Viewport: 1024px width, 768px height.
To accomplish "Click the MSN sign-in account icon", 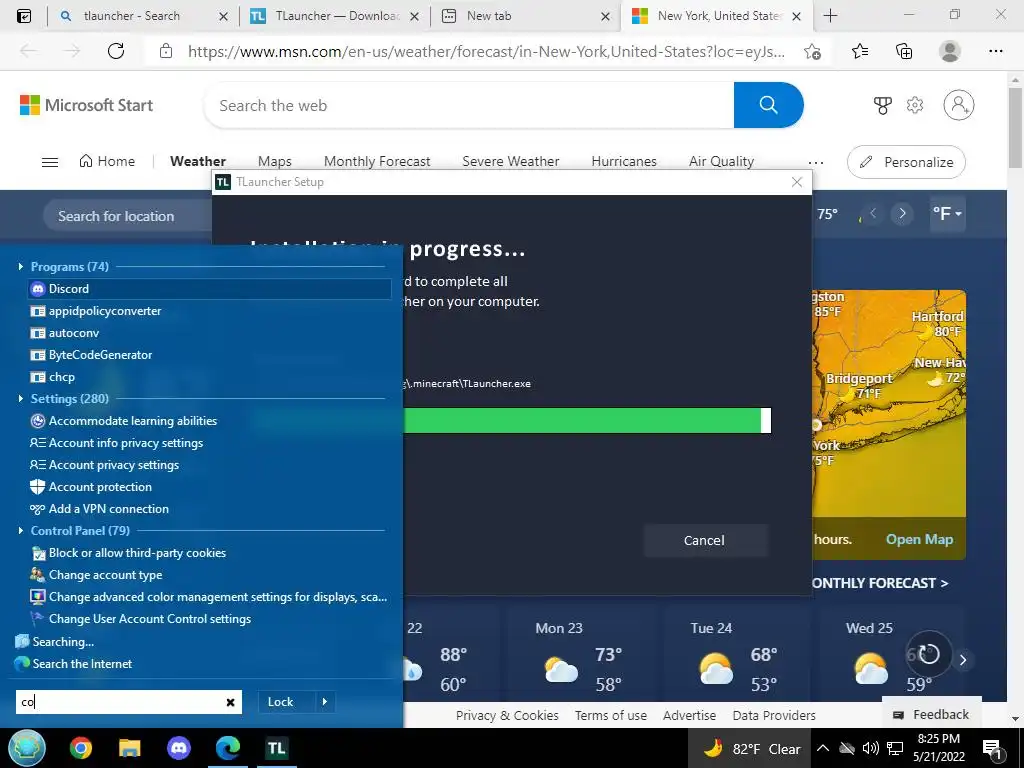I will click(x=959, y=105).
